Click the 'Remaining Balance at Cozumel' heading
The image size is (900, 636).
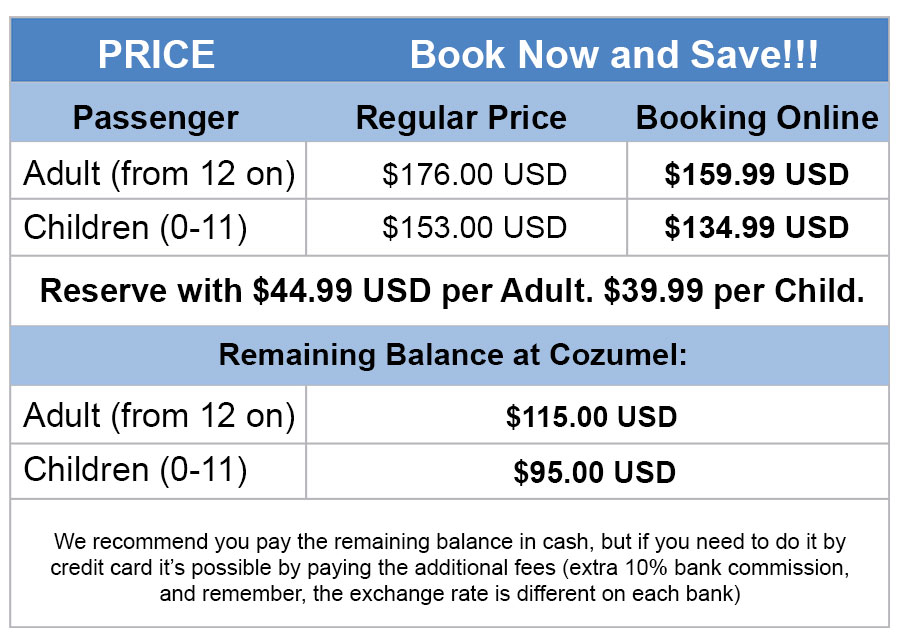453,355
